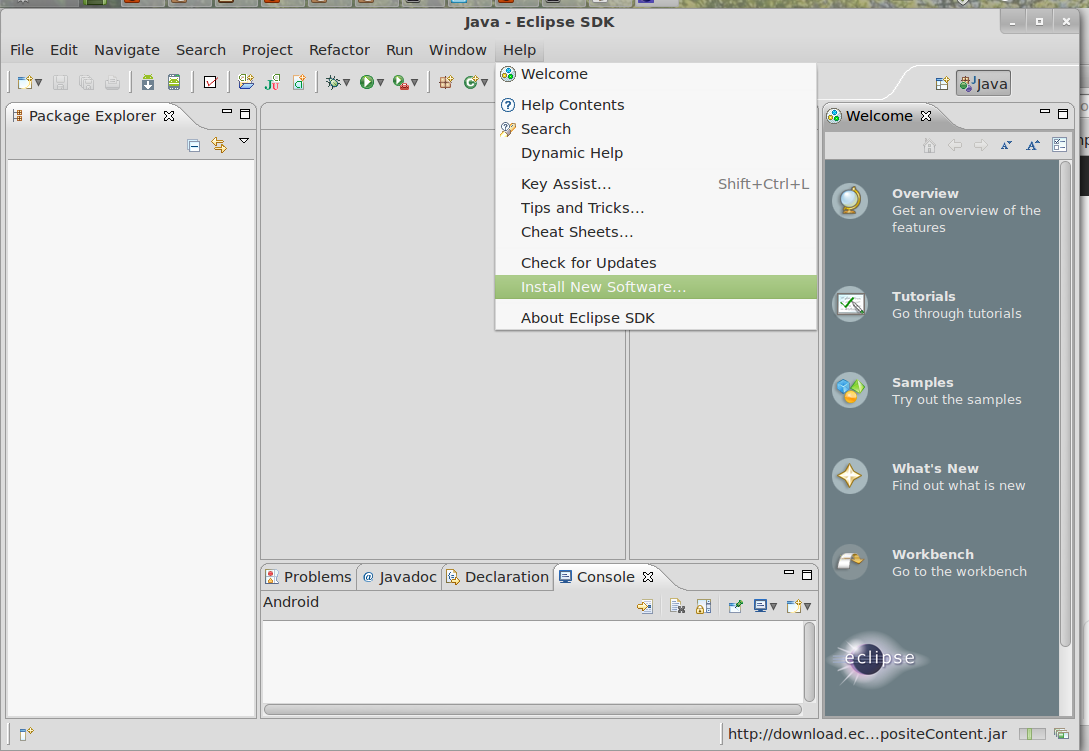Open the Debug dropdown arrow

coord(346,83)
